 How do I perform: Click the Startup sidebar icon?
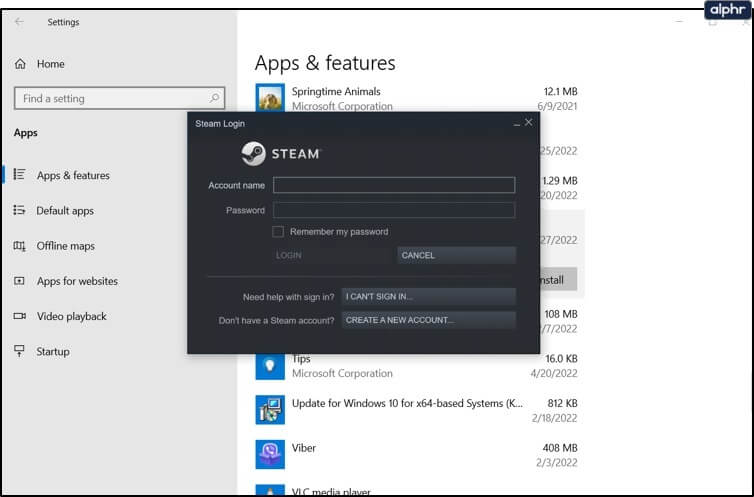tap(19, 351)
